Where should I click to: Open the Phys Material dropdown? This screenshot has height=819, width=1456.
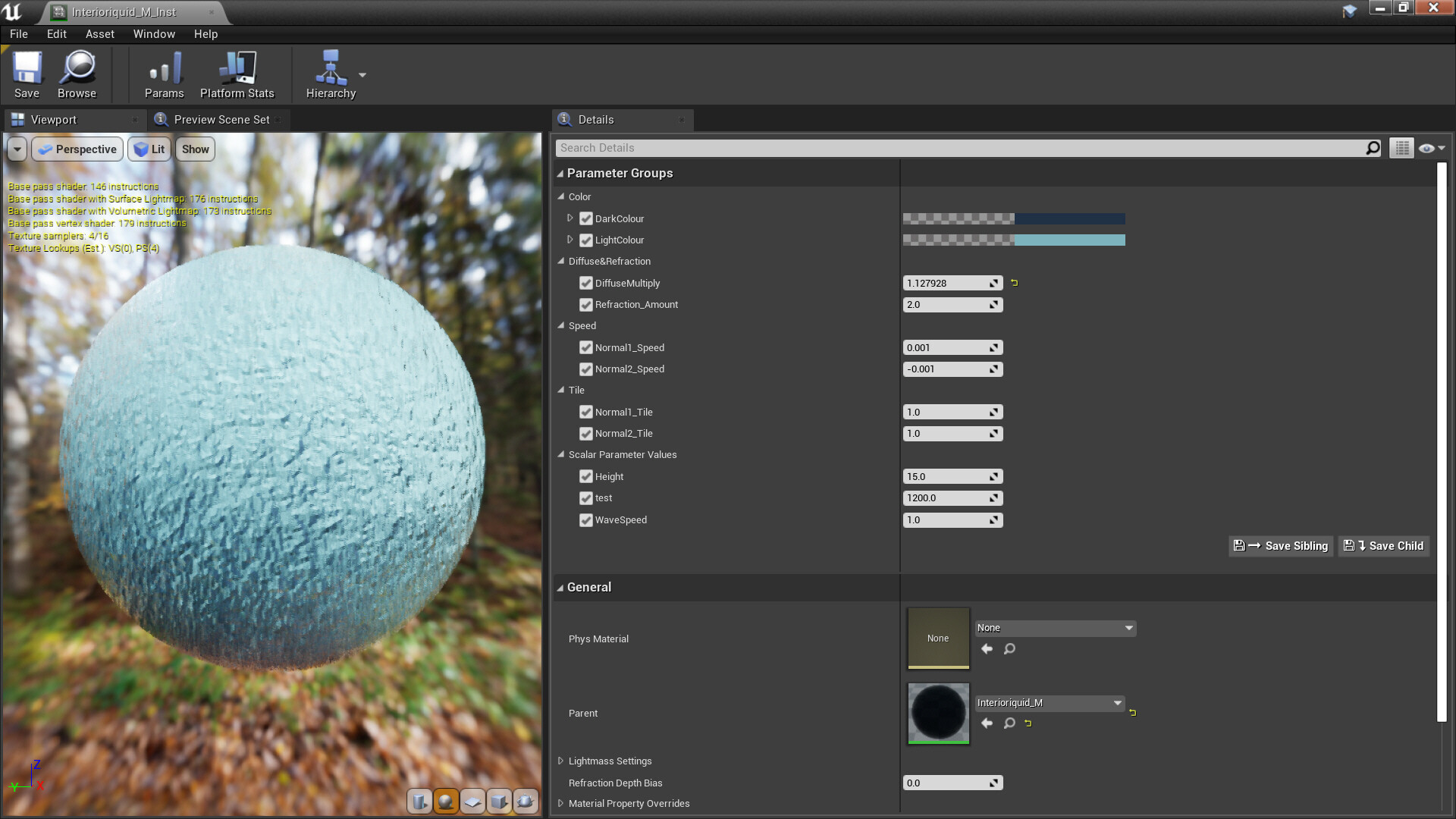pyautogui.click(x=1054, y=628)
